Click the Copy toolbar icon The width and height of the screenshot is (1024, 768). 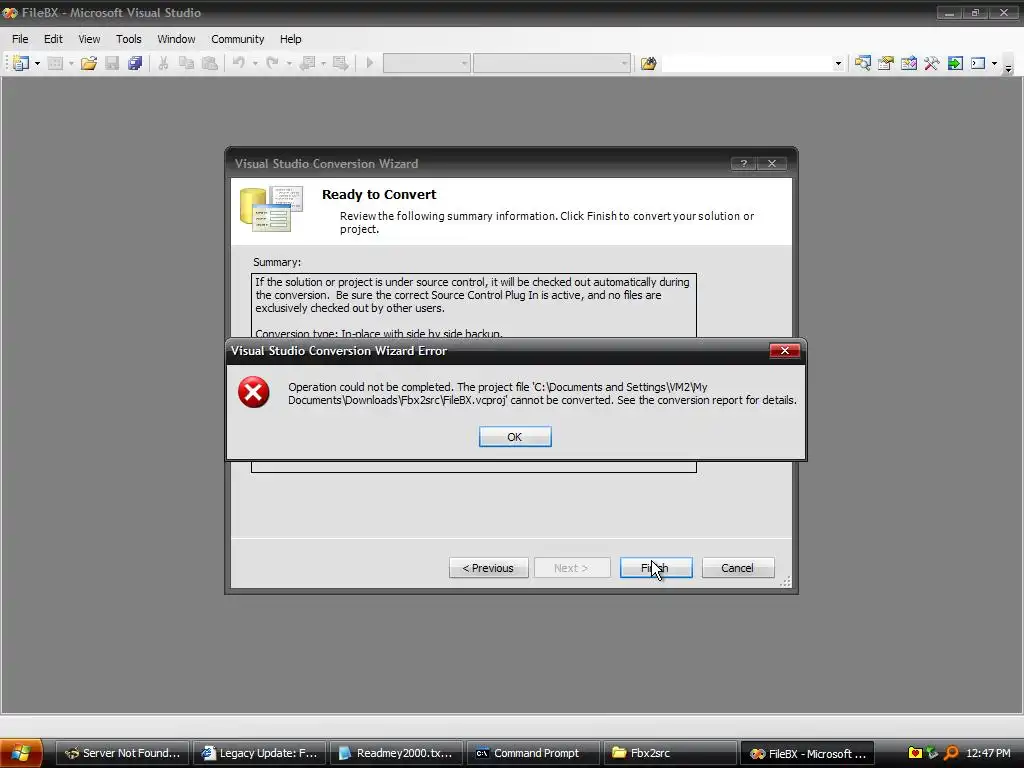coord(186,63)
